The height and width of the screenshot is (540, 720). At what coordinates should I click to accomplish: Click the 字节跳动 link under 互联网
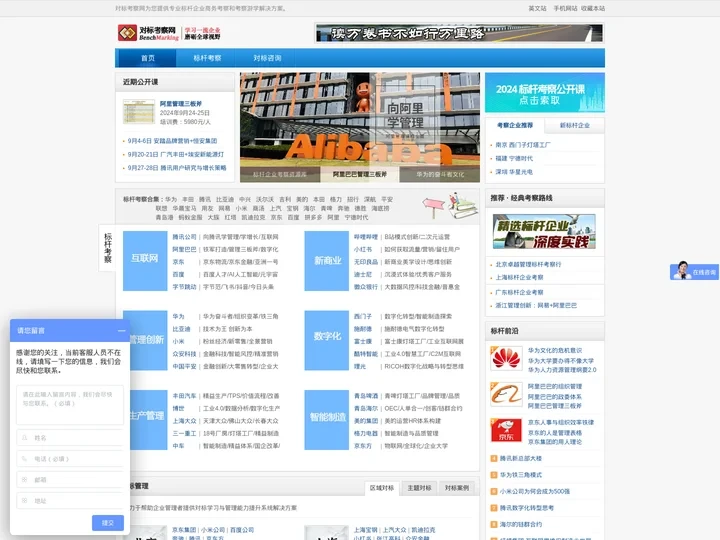pyautogui.click(x=184, y=287)
